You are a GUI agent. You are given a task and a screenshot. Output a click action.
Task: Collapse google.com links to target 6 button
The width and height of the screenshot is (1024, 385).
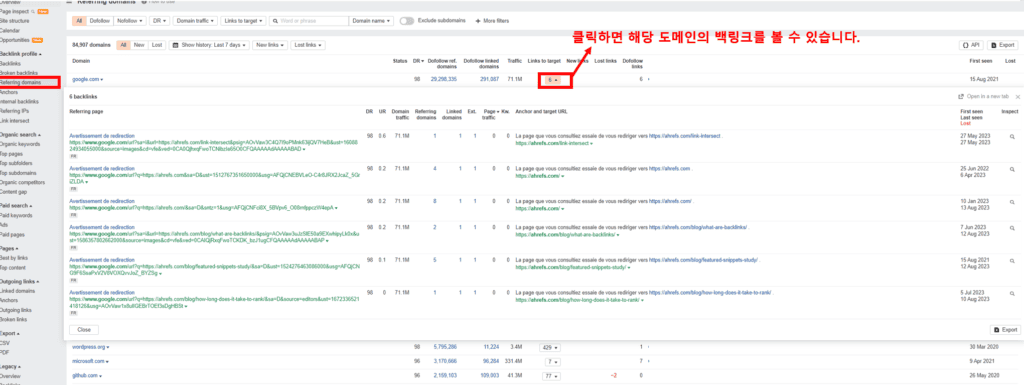point(553,80)
